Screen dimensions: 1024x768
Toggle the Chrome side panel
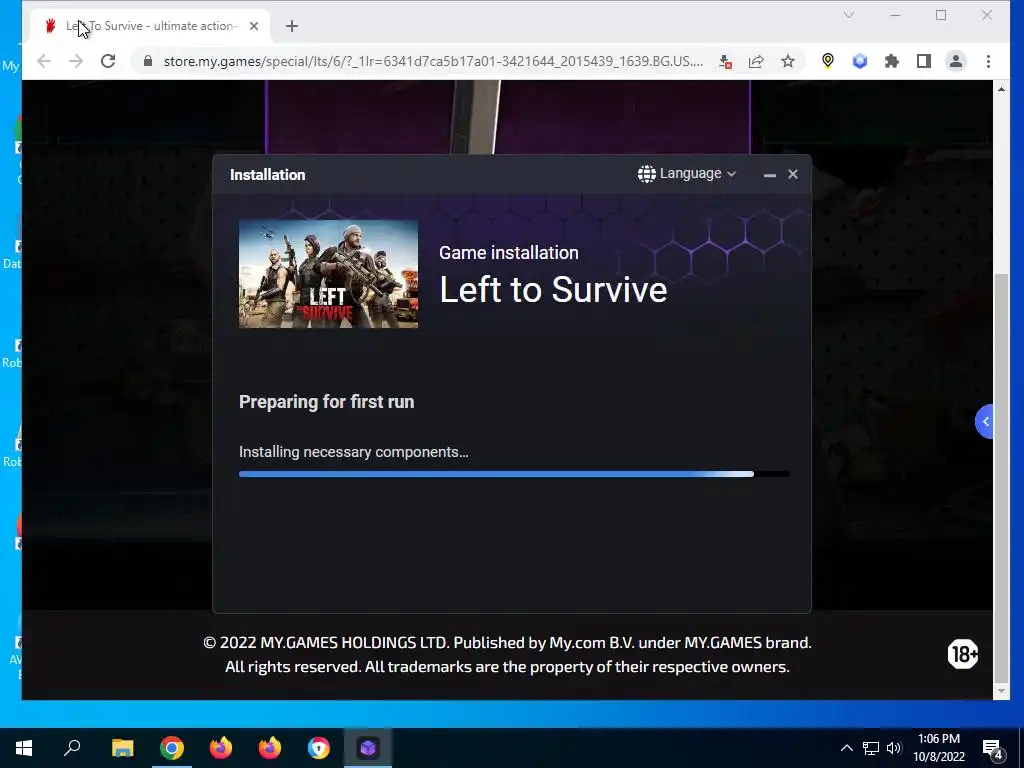coord(923,61)
